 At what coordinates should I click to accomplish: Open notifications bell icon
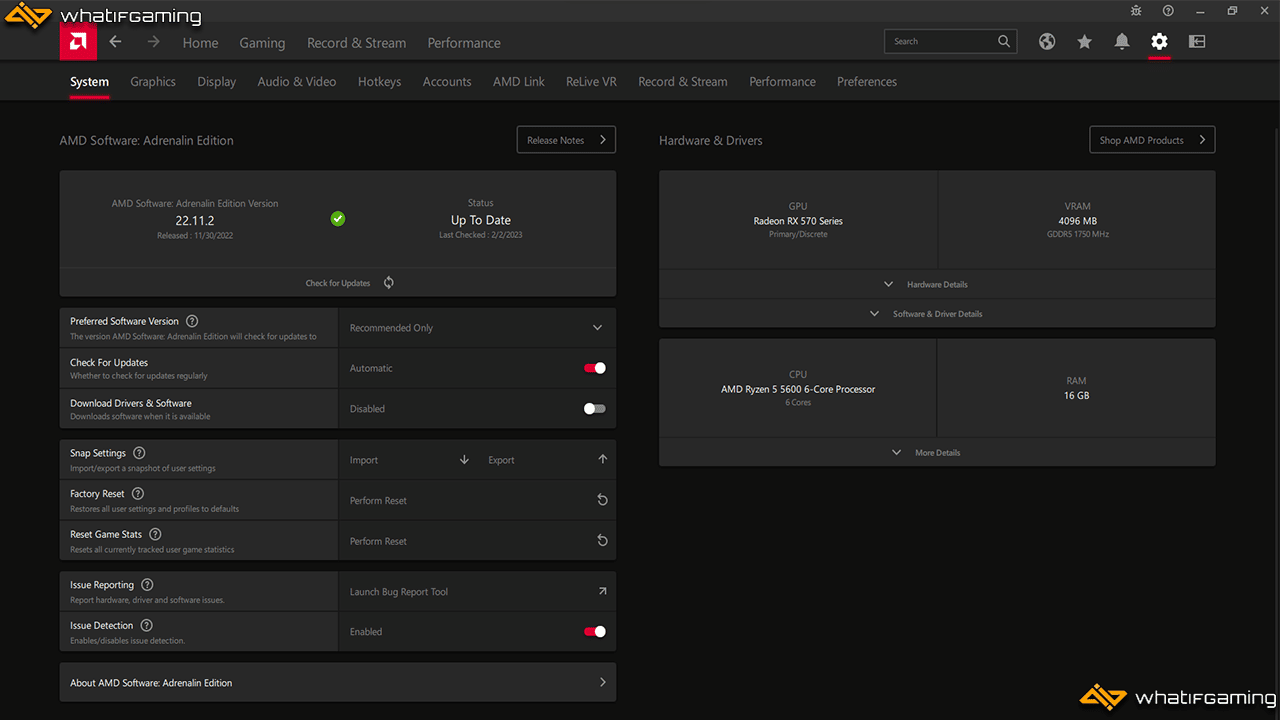[x=1122, y=42]
